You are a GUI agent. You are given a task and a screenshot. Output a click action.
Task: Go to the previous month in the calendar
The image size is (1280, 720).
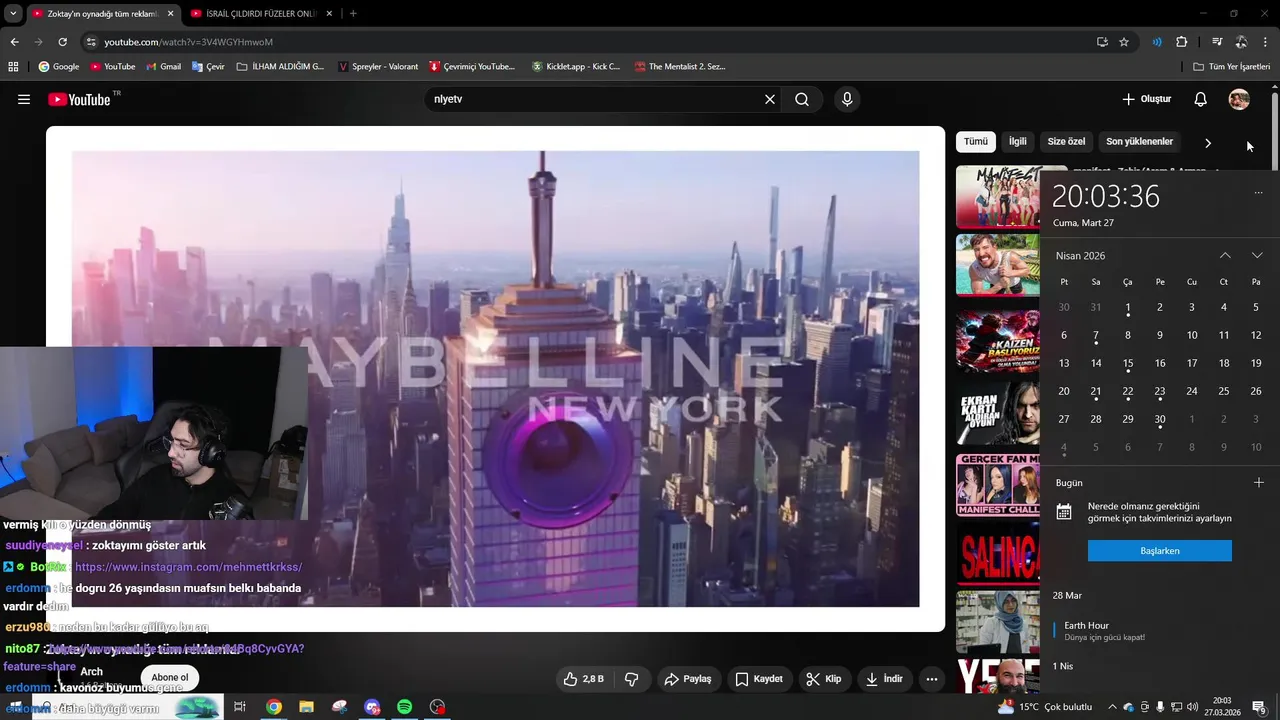click(1225, 255)
